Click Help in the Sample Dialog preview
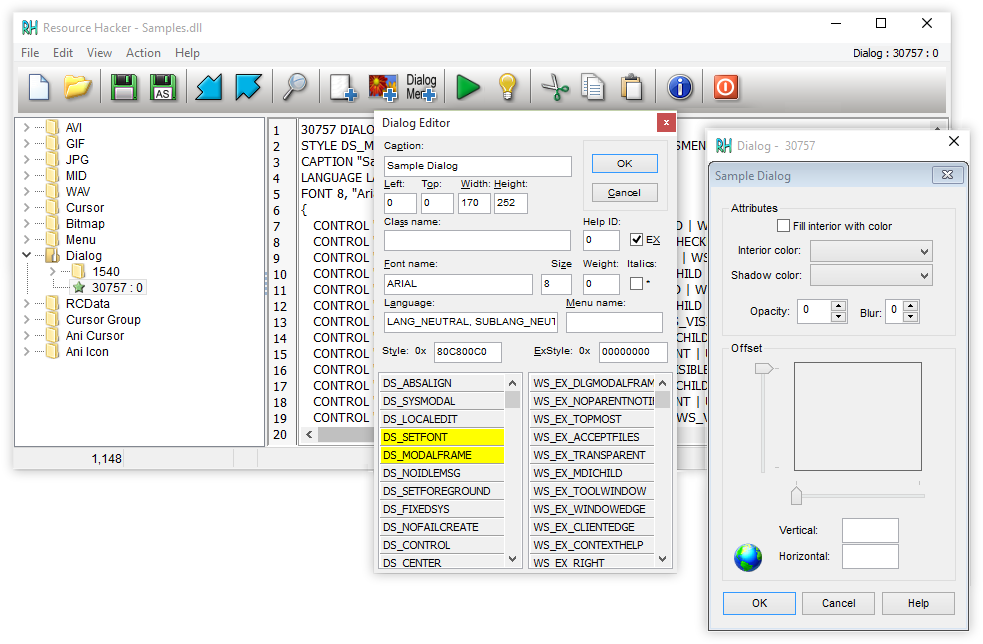 [x=918, y=603]
